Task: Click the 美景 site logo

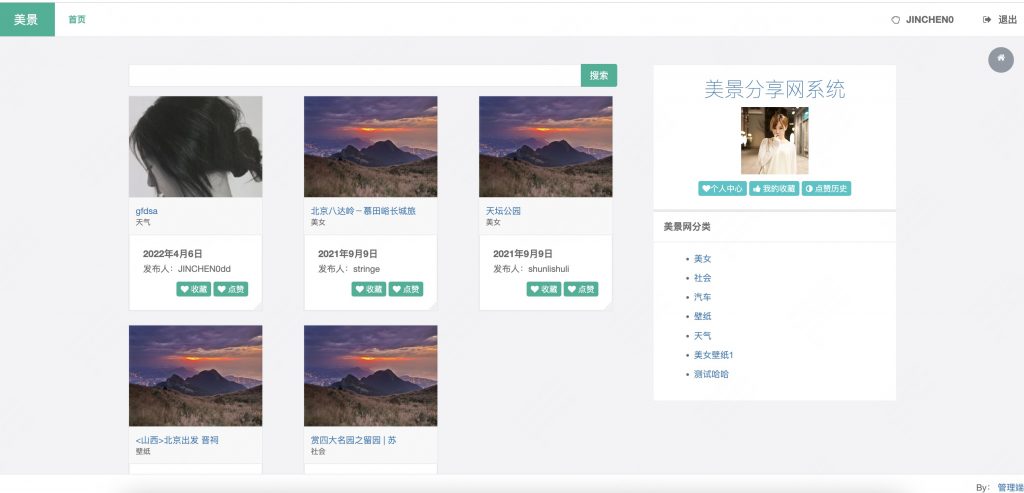Action: coord(27,19)
